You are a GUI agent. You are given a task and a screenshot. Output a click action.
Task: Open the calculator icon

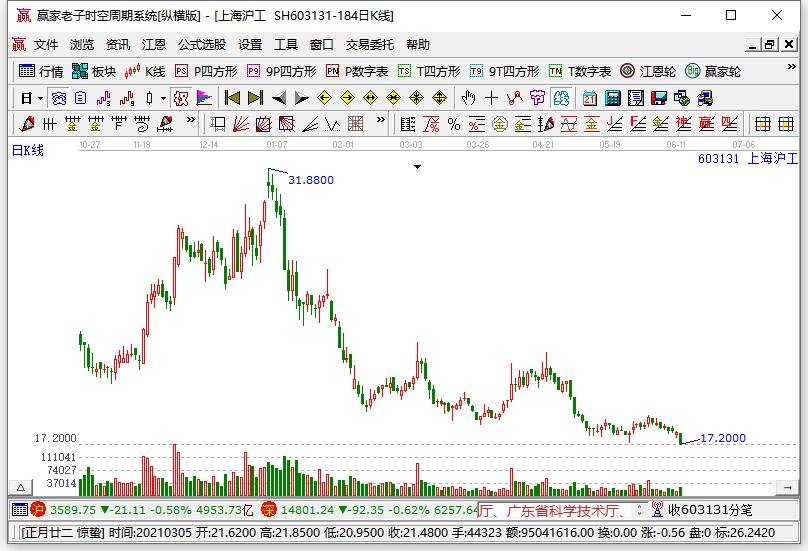click(x=613, y=98)
